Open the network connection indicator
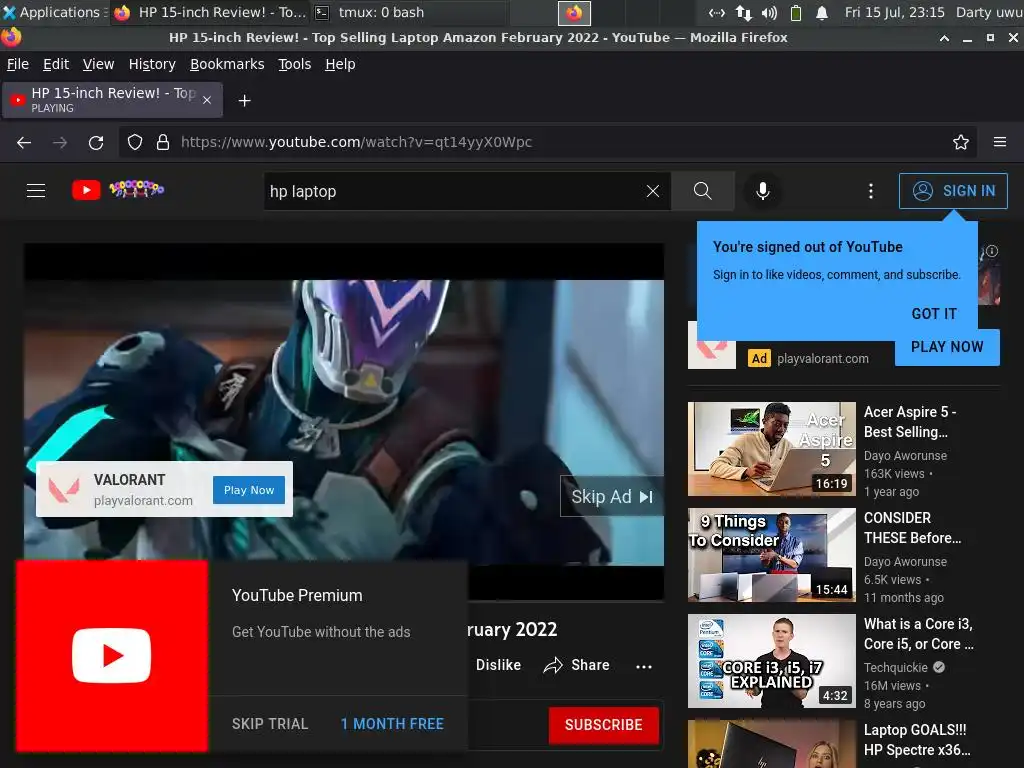This screenshot has width=1024, height=768. (743, 12)
